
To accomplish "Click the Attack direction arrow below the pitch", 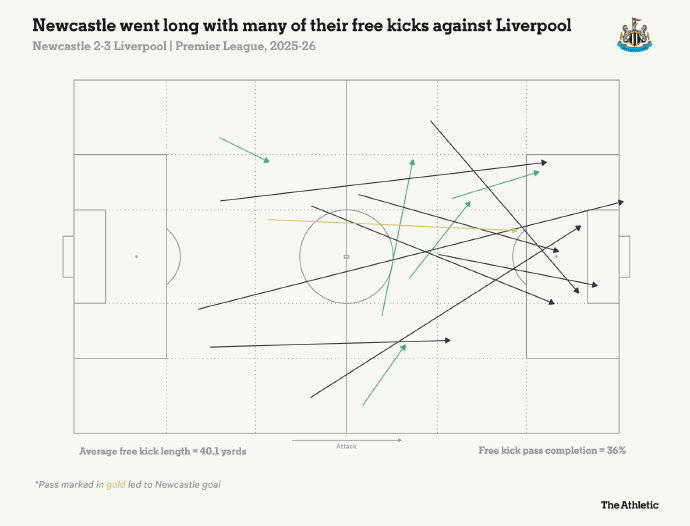I will 347,440.
